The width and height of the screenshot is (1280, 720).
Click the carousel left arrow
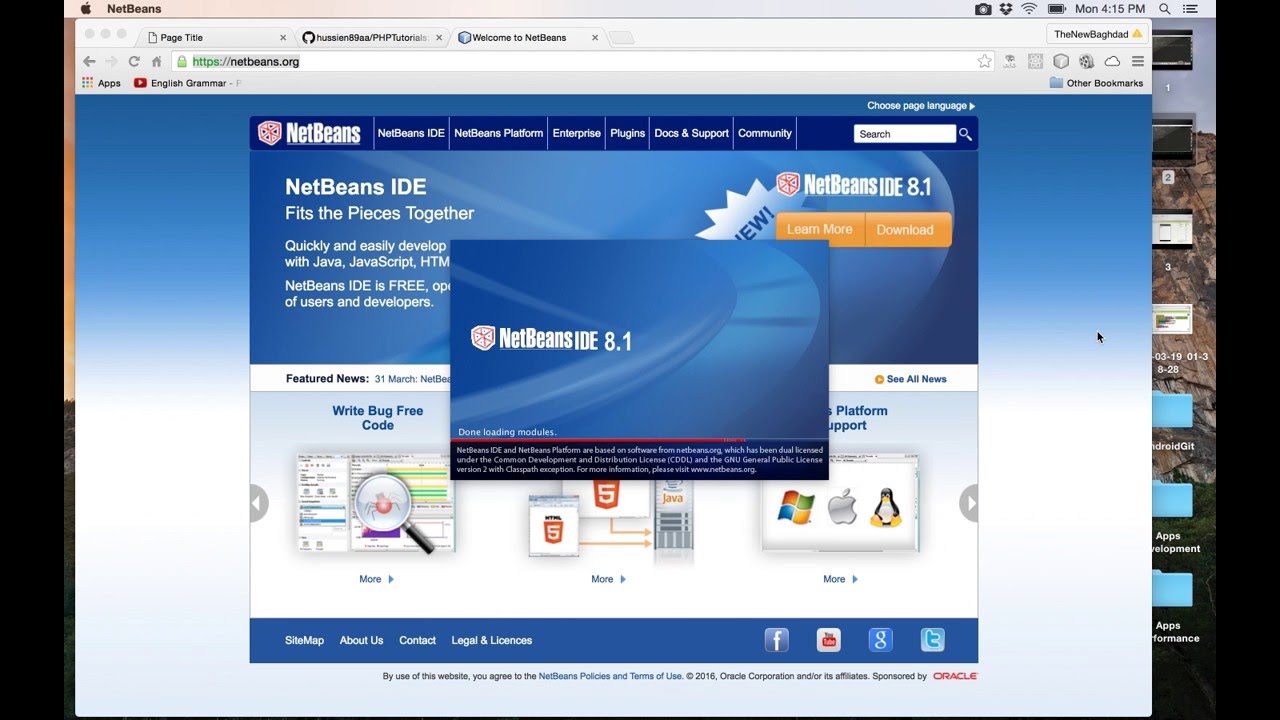click(259, 503)
